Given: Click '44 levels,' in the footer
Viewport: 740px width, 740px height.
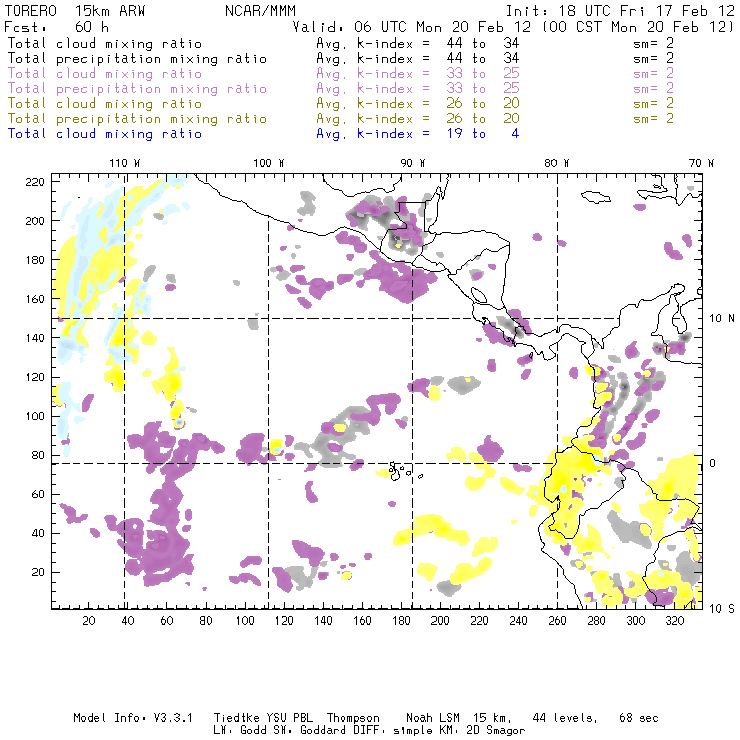Looking at the screenshot, I should tap(565, 718).
